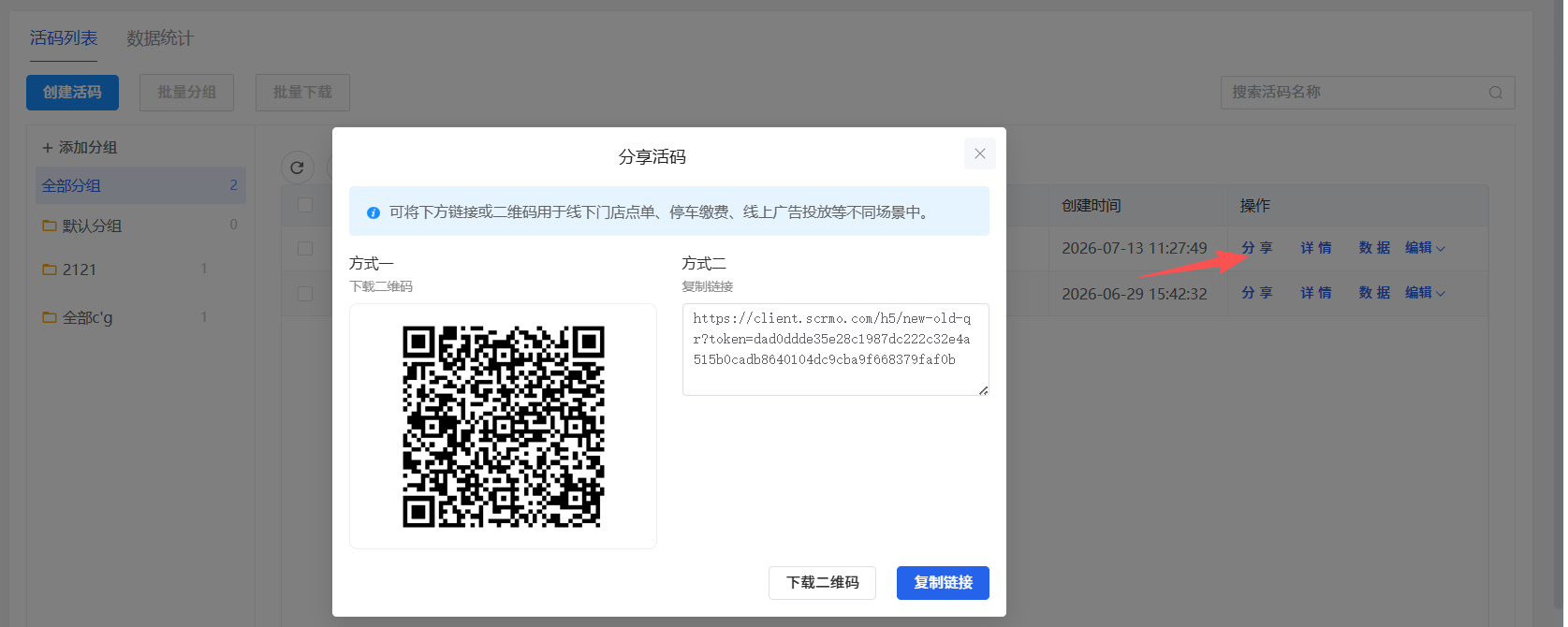Click the 2026-06-29 15:42:32 timestamp cell
The width and height of the screenshot is (1568, 627).
(1135, 294)
